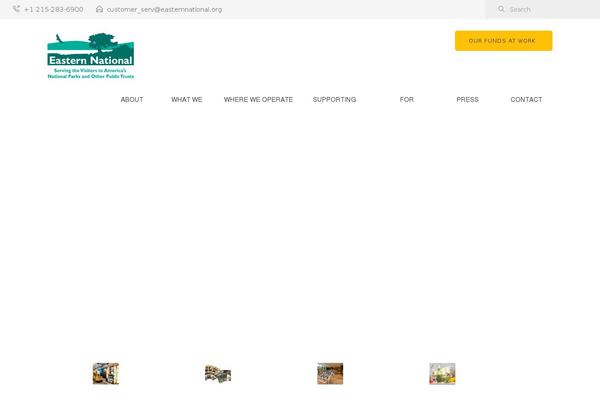Open customer_serv@easternnational.org email link
Screen dimensions: 600x400
pos(164,9)
